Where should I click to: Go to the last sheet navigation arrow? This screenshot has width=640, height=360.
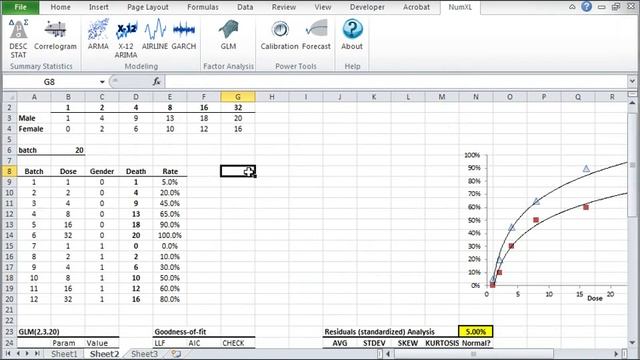coord(37,353)
